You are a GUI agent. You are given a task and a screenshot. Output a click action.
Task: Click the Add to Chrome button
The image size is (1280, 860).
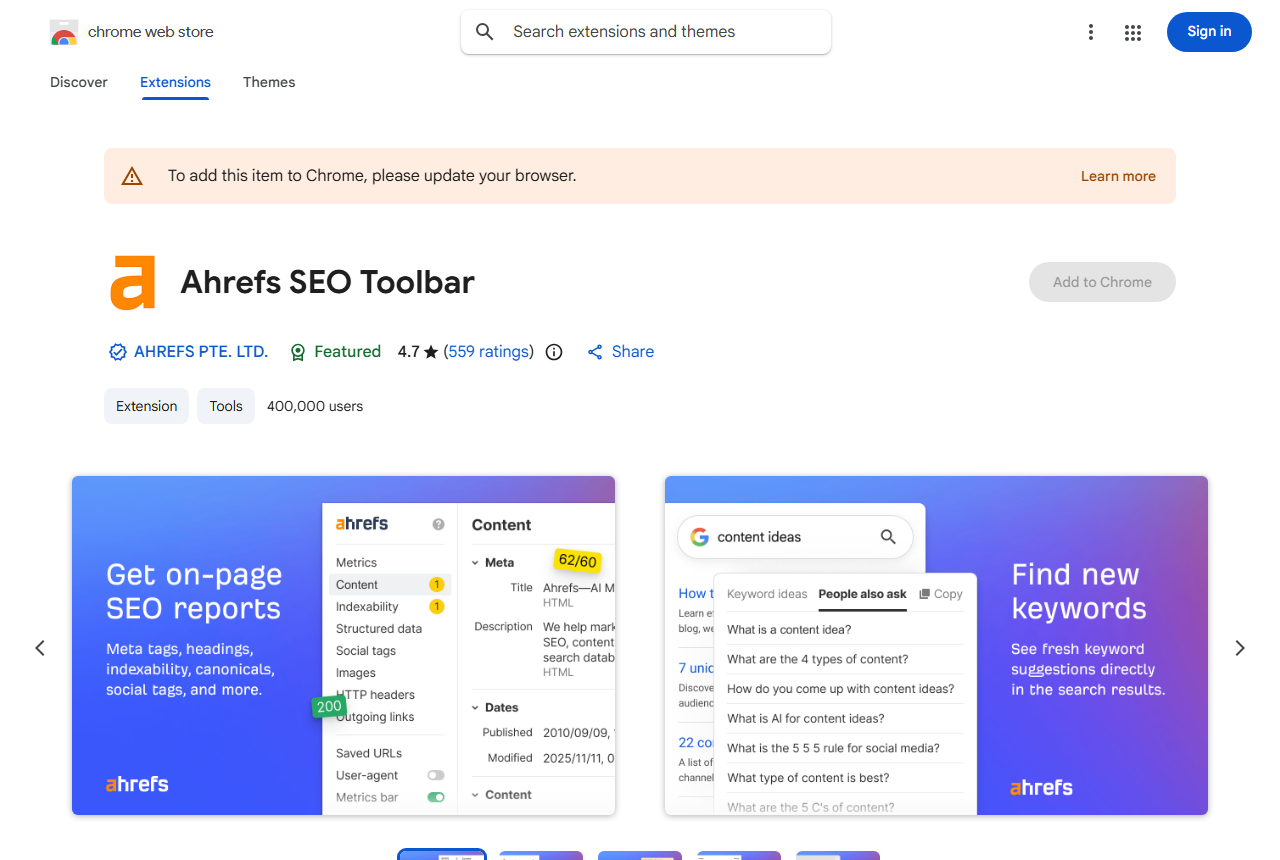pos(1102,282)
